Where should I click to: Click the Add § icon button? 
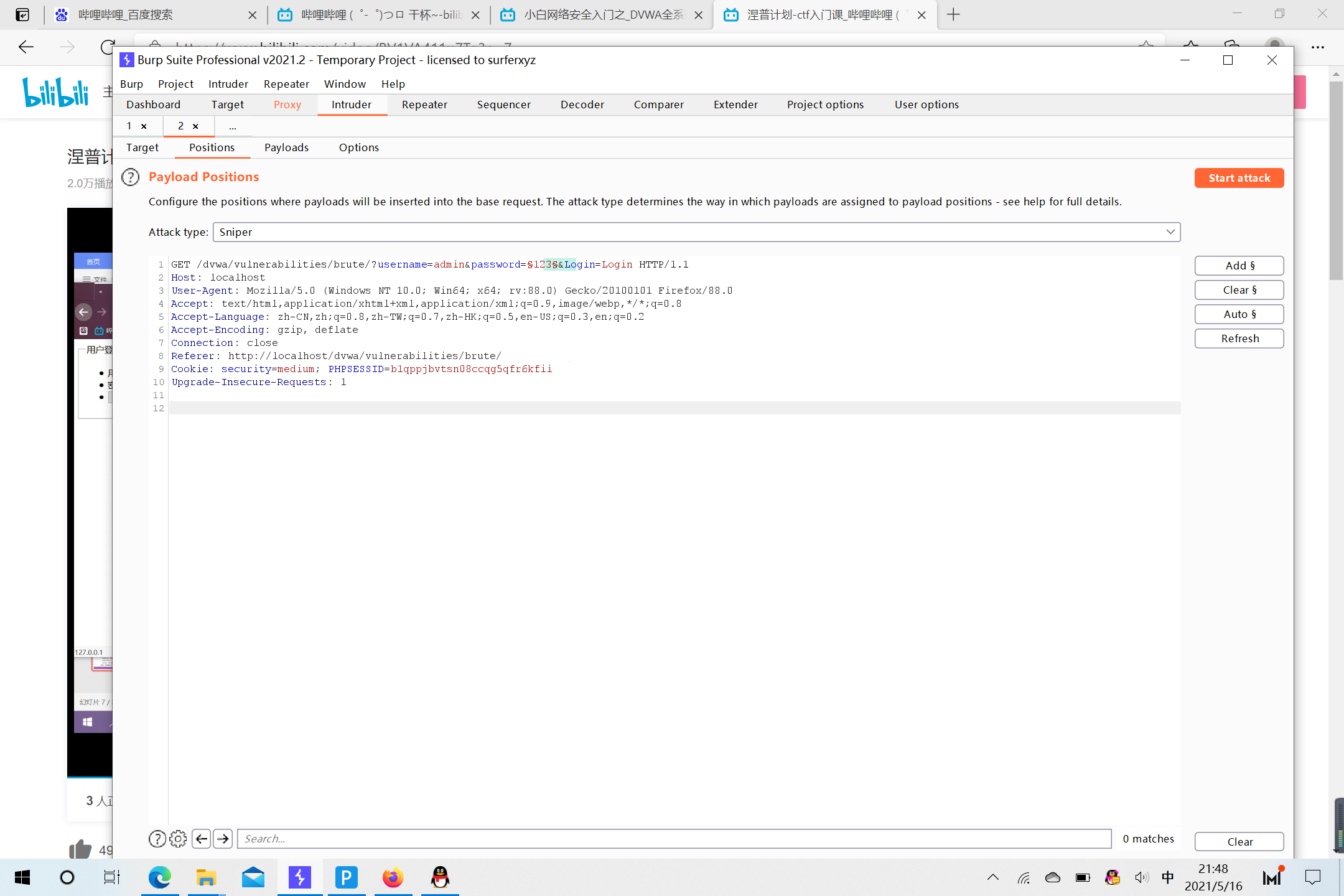point(1240,265)
